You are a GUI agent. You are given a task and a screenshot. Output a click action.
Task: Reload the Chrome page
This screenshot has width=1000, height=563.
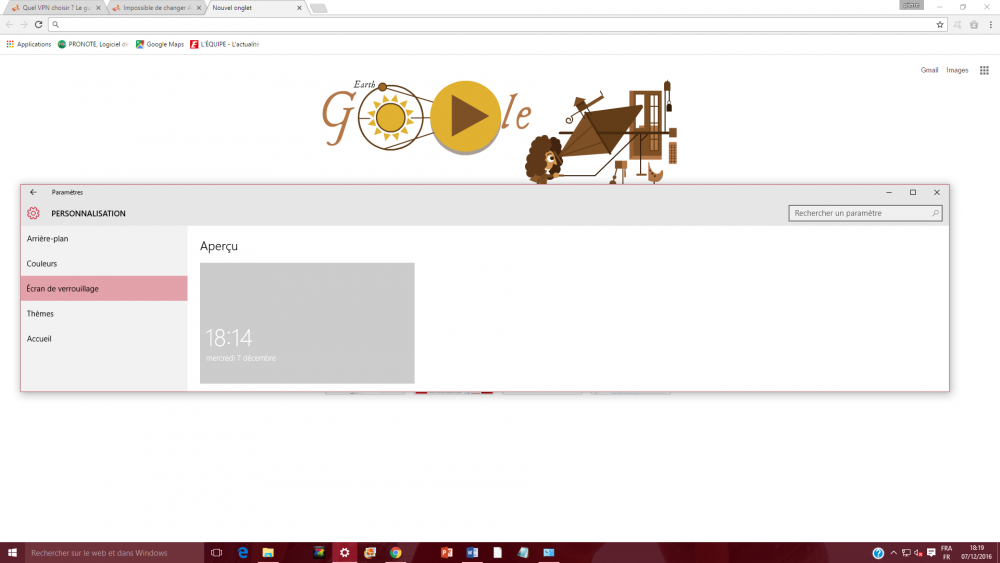[x=38, y=24]
